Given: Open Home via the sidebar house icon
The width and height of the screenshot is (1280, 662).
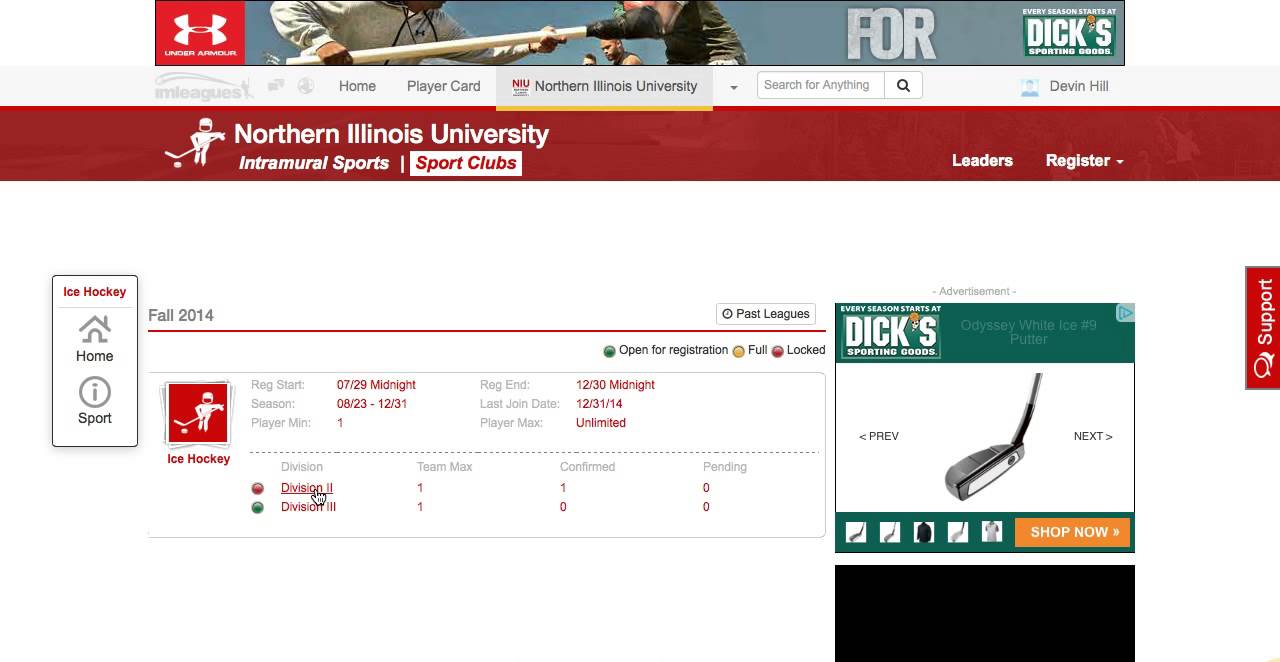Looking at the screenshot, I should (x=95, y=329).
